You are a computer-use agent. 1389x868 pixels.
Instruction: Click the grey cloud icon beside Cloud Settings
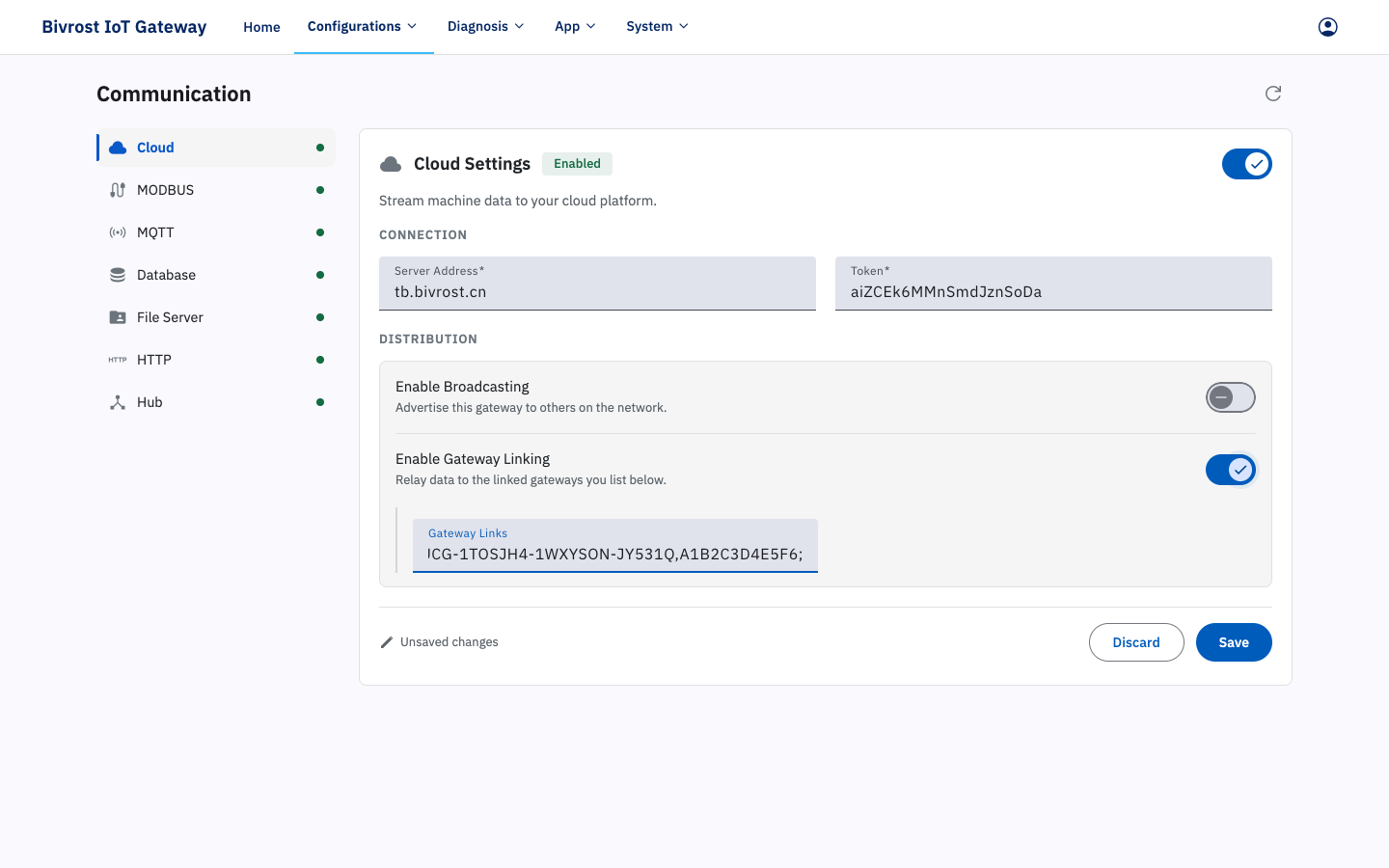(391, 164)
